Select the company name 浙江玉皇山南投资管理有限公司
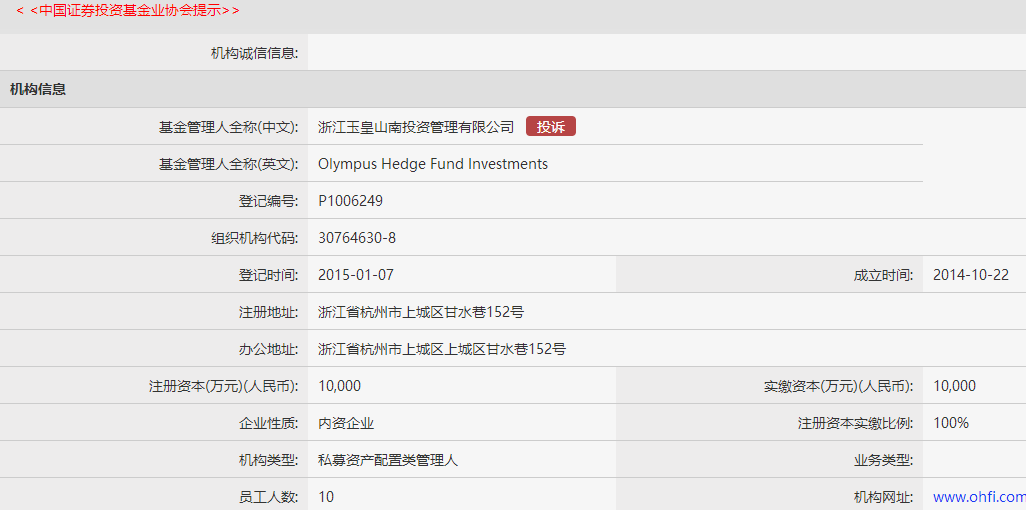The height and width of the screenshot is (510, 1026). tap(416, 127)
